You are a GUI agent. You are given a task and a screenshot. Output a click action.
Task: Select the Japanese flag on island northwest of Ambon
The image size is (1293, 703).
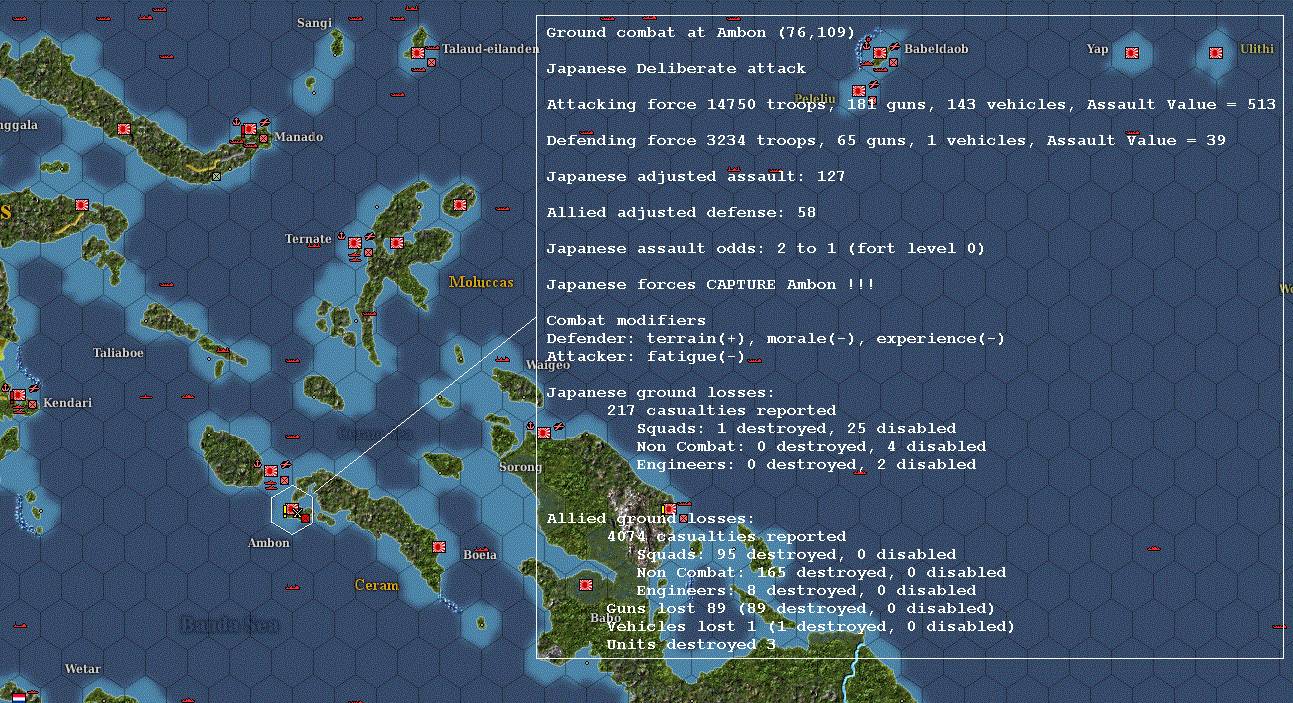click(270, 471)
